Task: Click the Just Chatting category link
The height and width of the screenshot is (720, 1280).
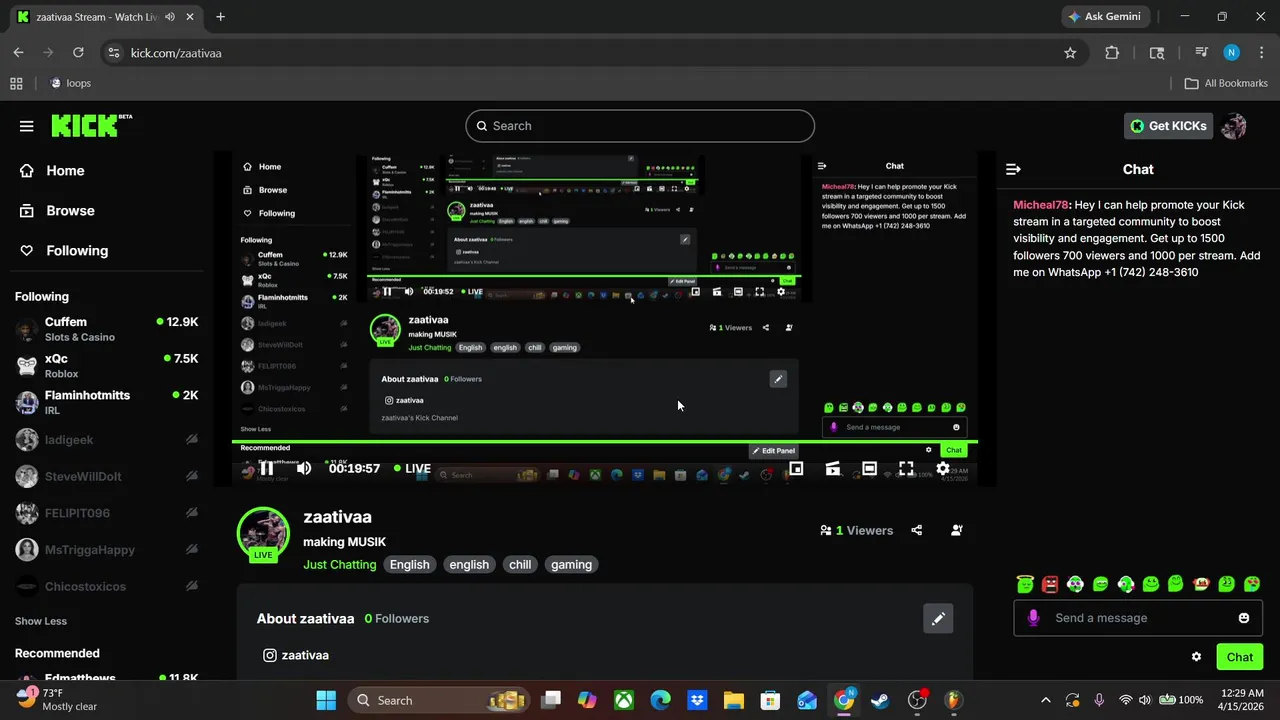Action: [340, 565]
